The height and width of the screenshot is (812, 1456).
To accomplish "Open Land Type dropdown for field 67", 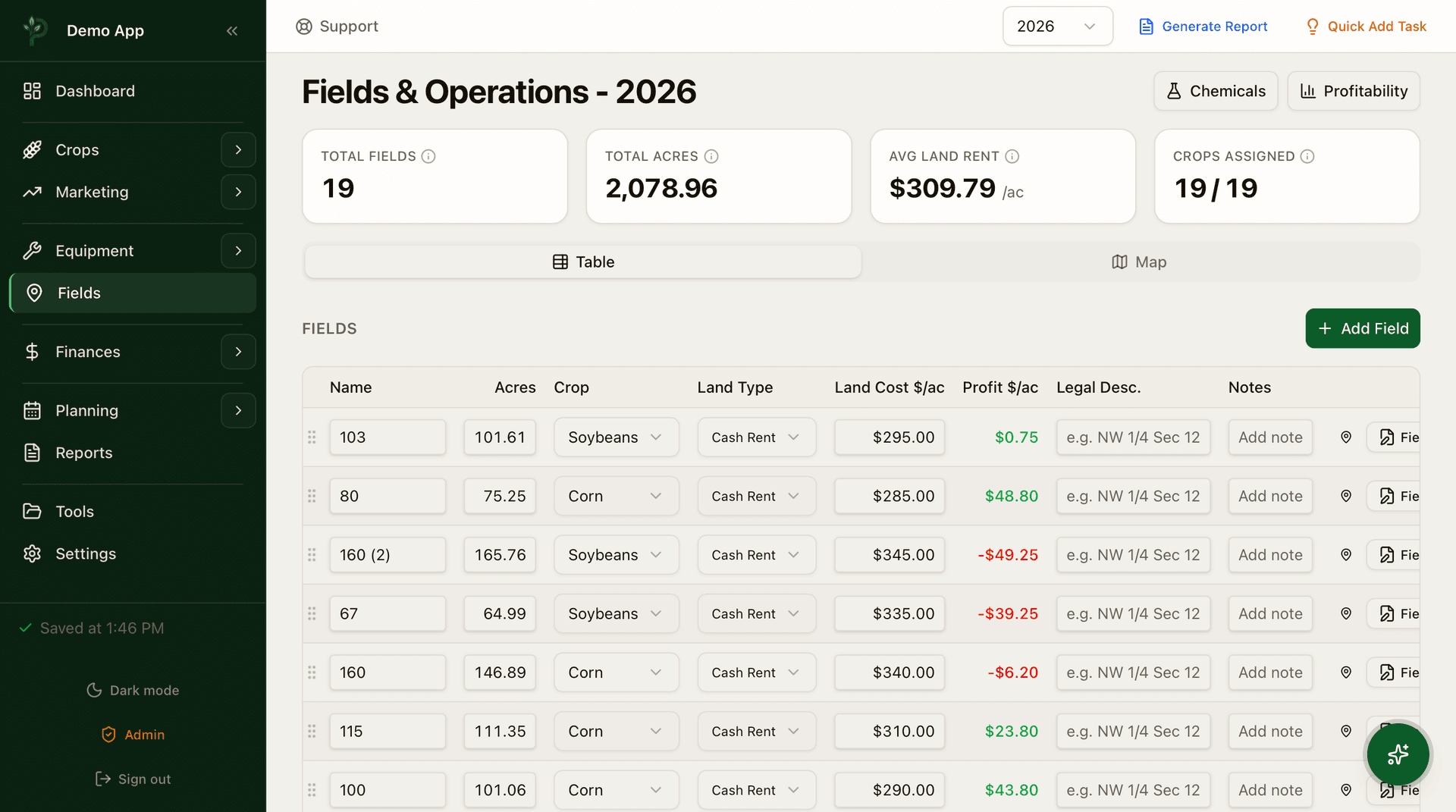I will [756, 614].
